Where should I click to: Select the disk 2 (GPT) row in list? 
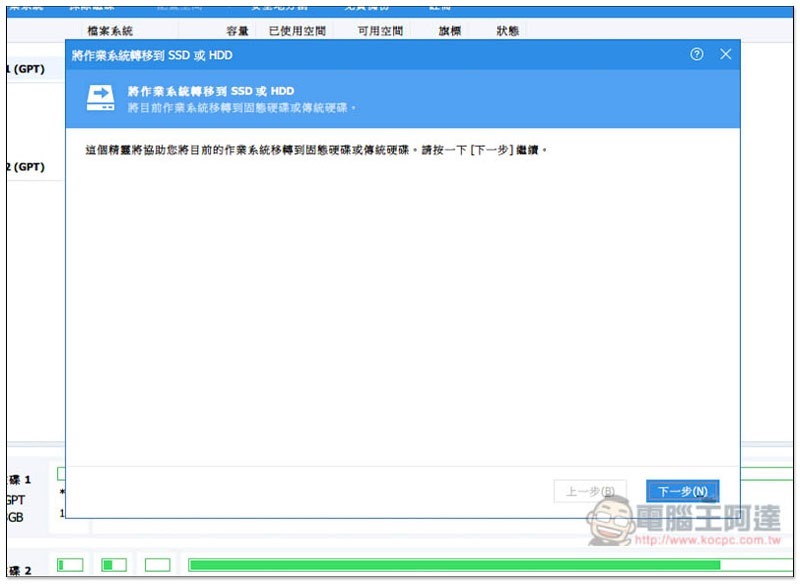tap(28, 167)
